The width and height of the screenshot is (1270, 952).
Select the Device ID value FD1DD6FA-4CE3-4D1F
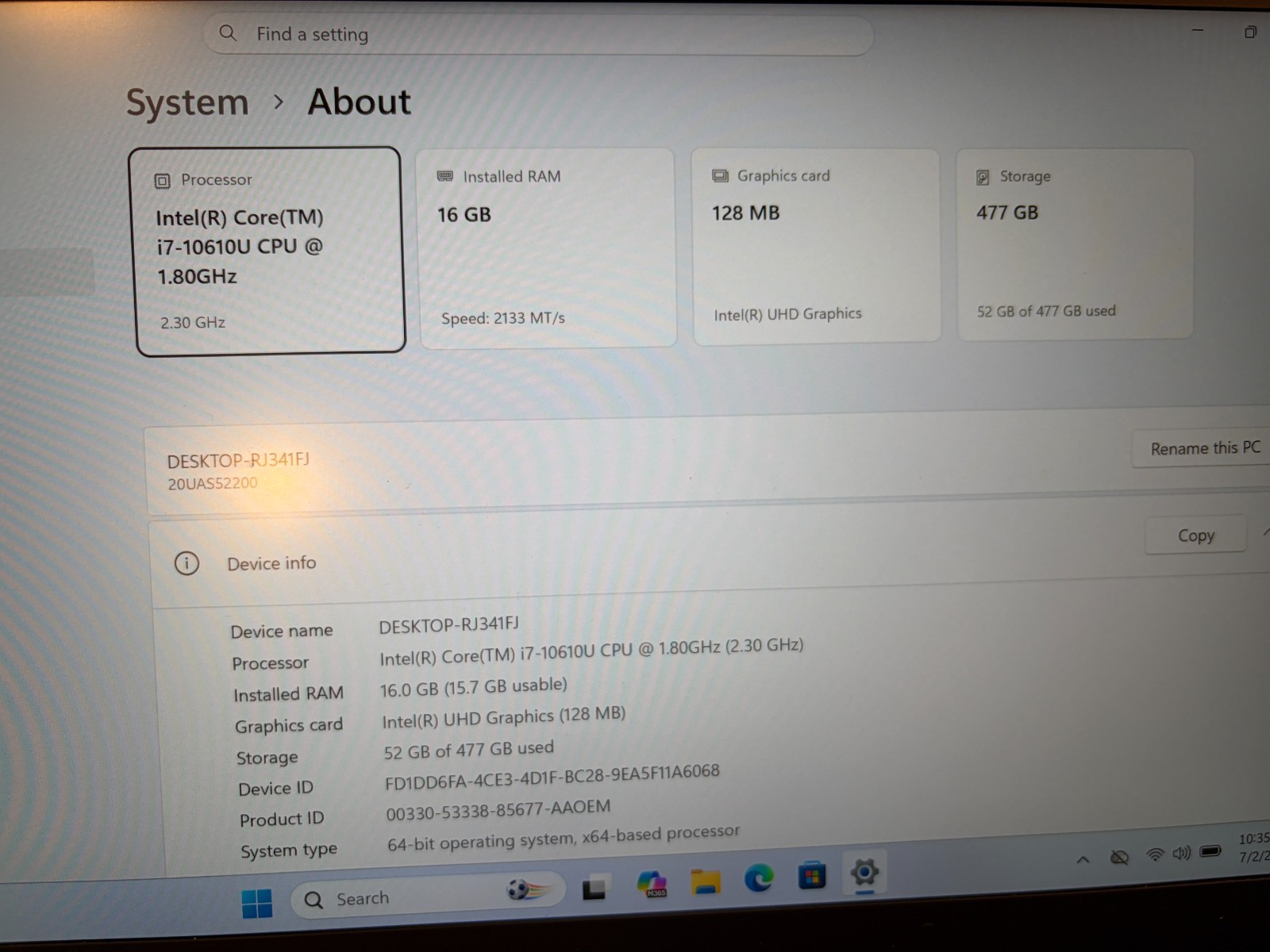click(x=552, y=777)
